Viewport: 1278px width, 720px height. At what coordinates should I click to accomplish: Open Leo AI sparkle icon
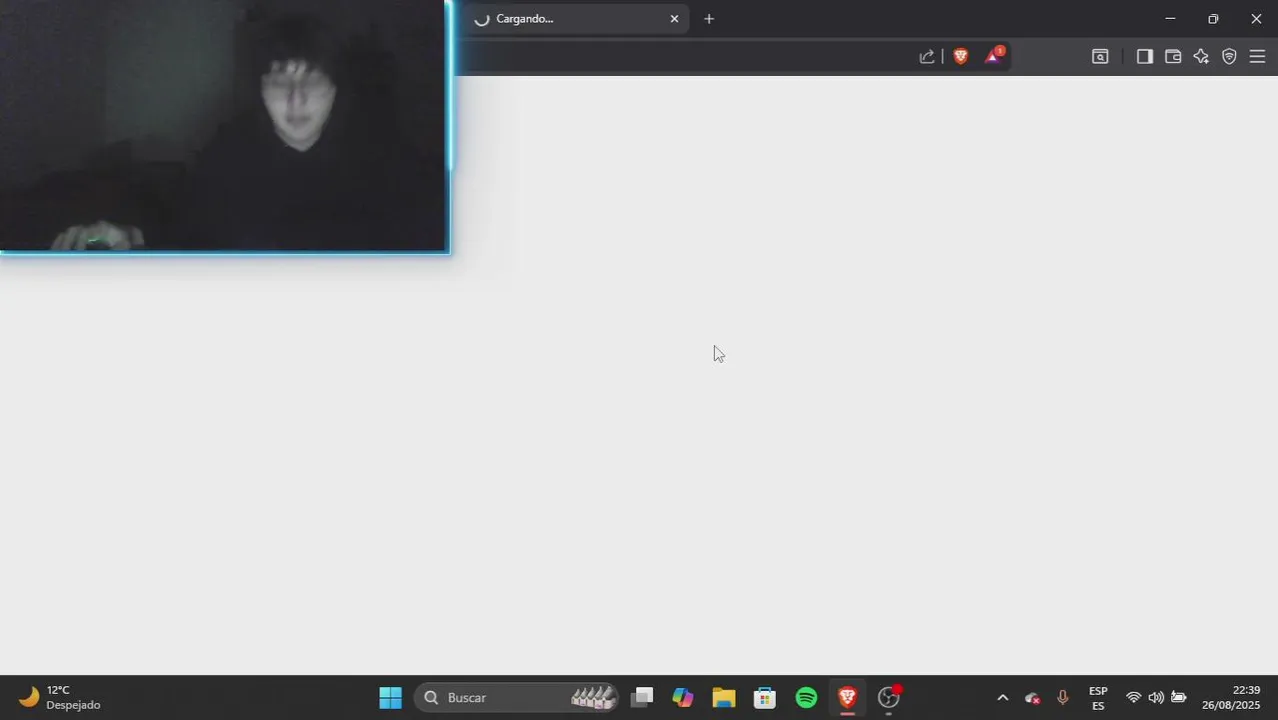tap(1201, 57)
